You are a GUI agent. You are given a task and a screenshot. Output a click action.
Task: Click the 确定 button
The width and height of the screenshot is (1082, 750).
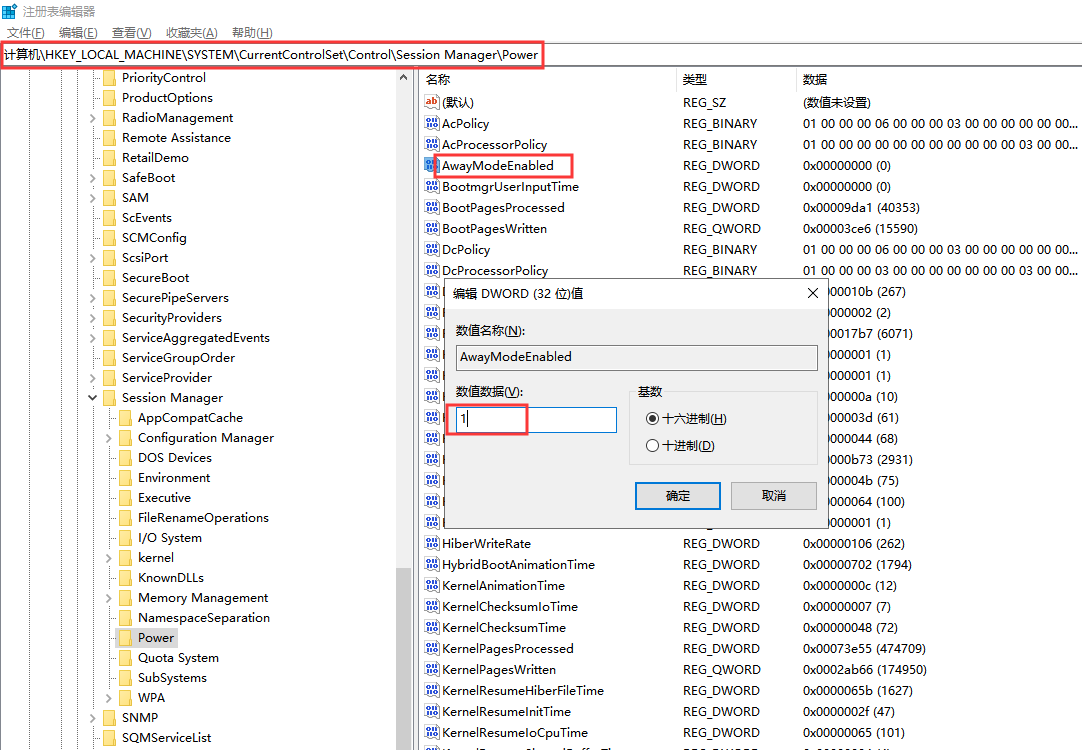678,495
